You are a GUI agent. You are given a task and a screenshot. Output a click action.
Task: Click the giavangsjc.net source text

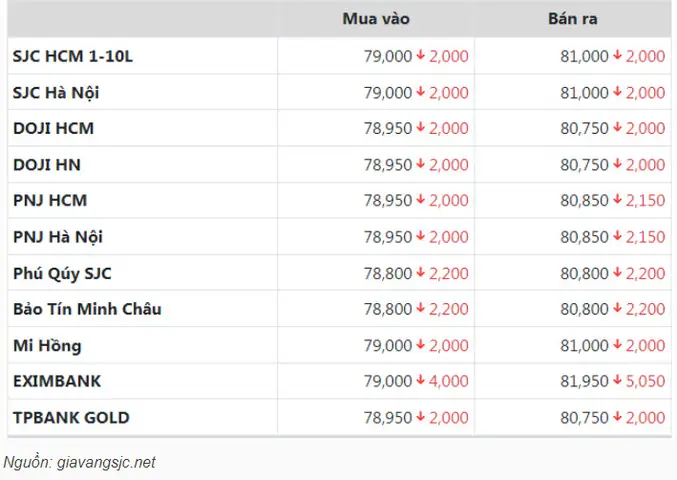106,463
